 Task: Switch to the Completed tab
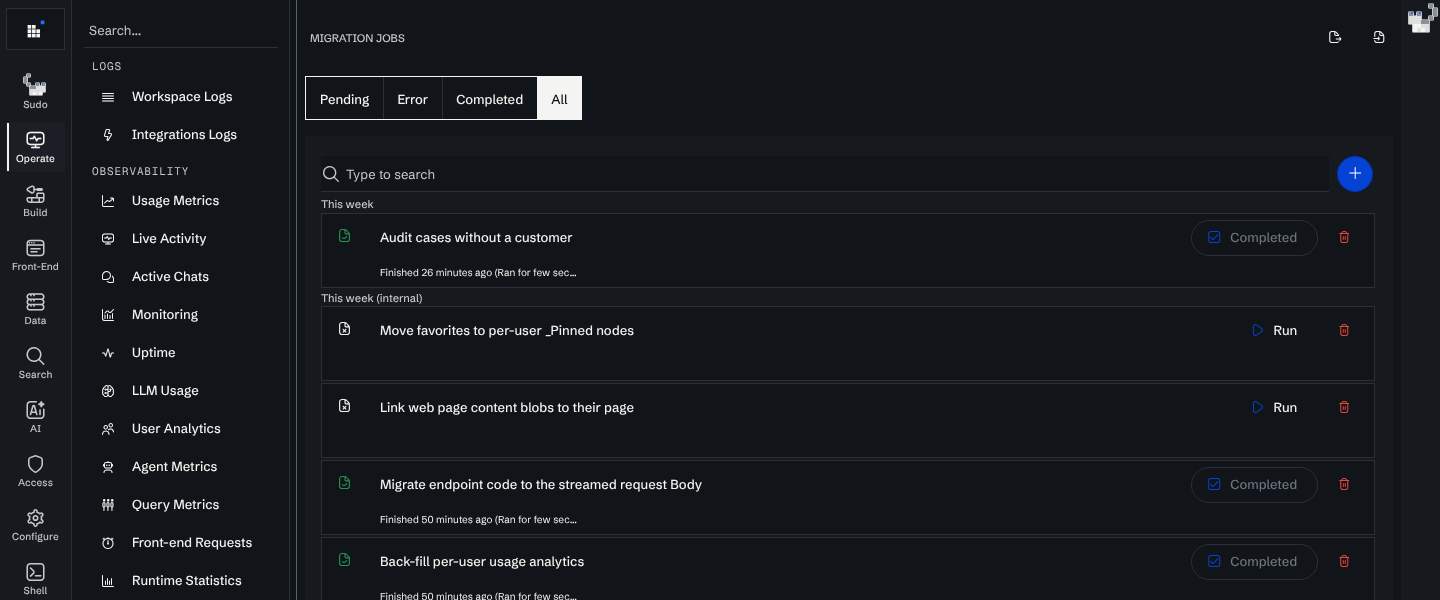point(489,99)
